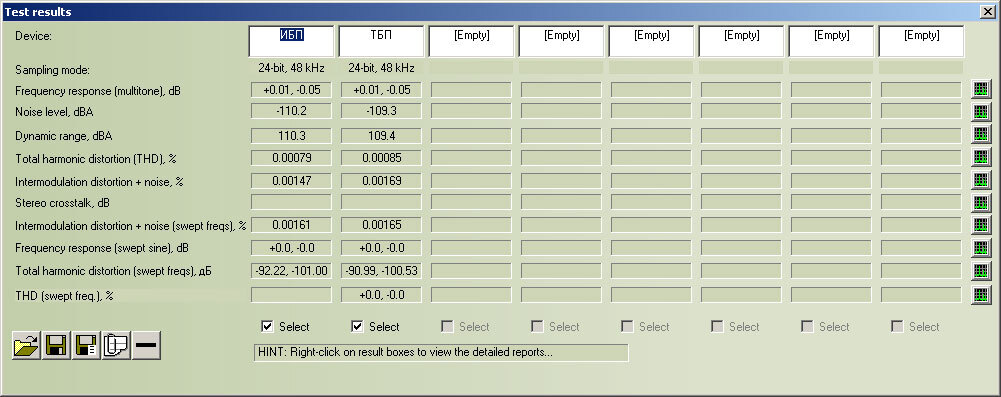Viewport: 1001px width, 397px height.
Task: Click the save results floppy disk icon
Action: click(x=56, y=345)
